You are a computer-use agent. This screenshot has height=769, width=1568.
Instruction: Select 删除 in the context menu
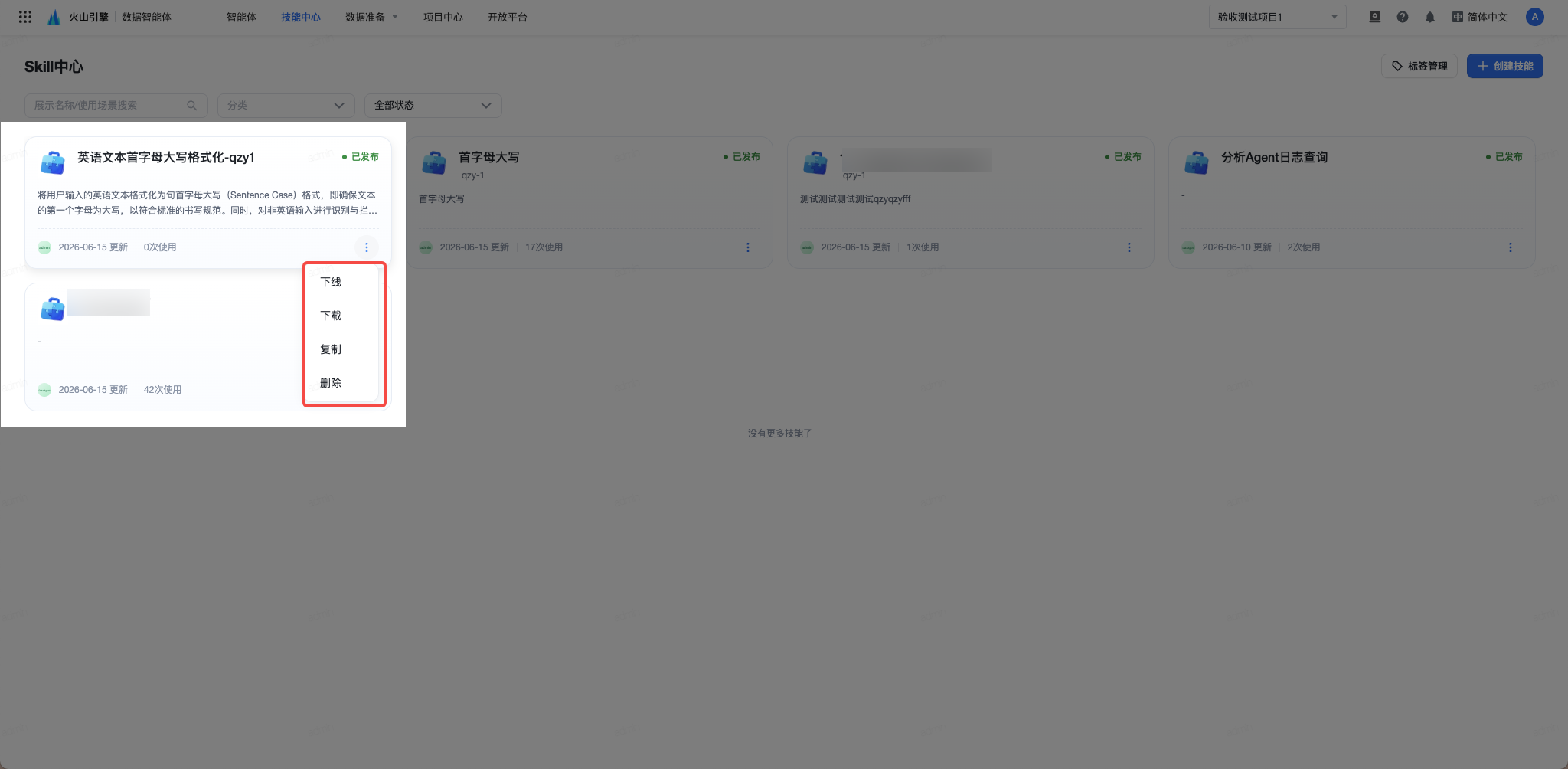click(x=331, y=383)
